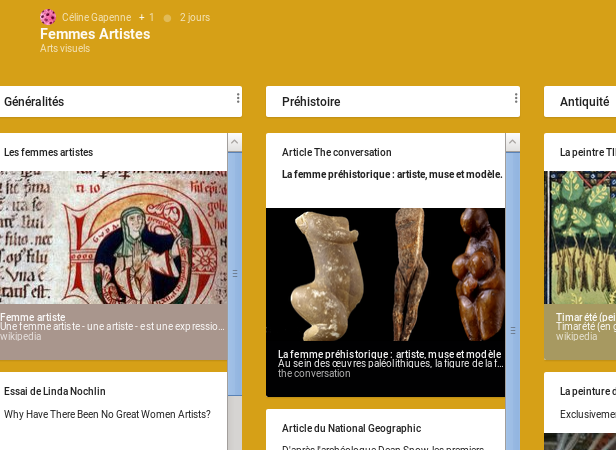This screenshot has height=450, width=616.
Task: Open the Préhistoire column three-dot menu
Action: click(x=516, y=98)
